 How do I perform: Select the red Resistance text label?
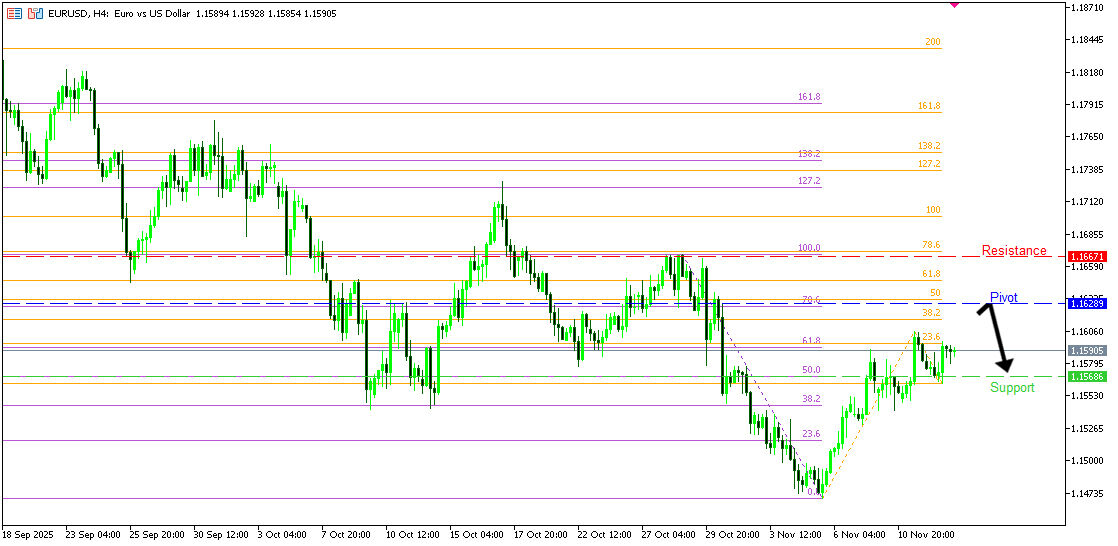tap(1014, 251)
